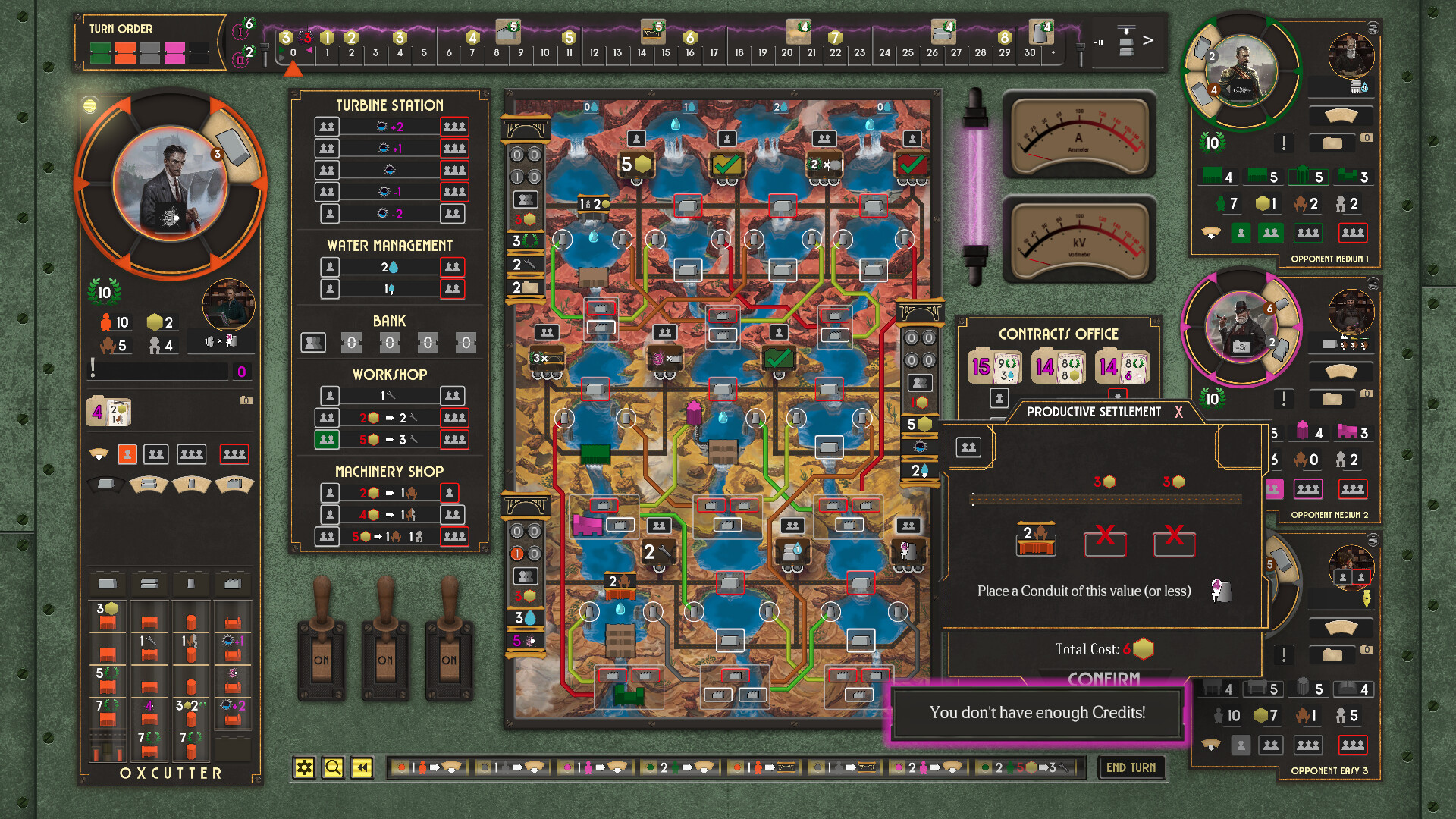Click the OPPONENT EASY 3 label

pos(1329,771)
